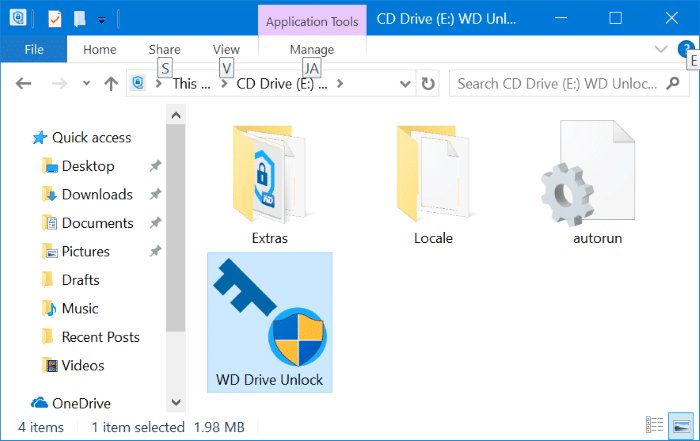Go back using the Back arrow

coord(23,83)
